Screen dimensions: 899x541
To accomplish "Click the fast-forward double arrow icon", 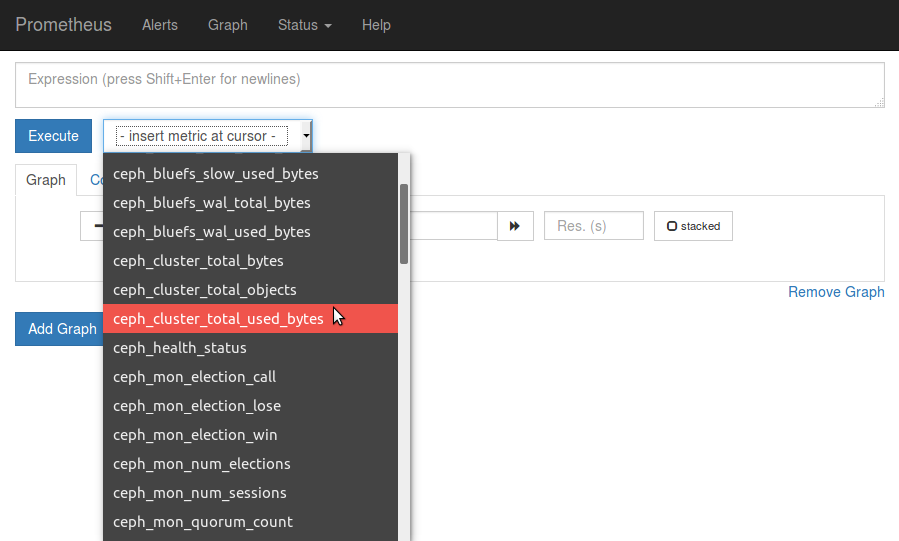I will click(x=515, y=226).
